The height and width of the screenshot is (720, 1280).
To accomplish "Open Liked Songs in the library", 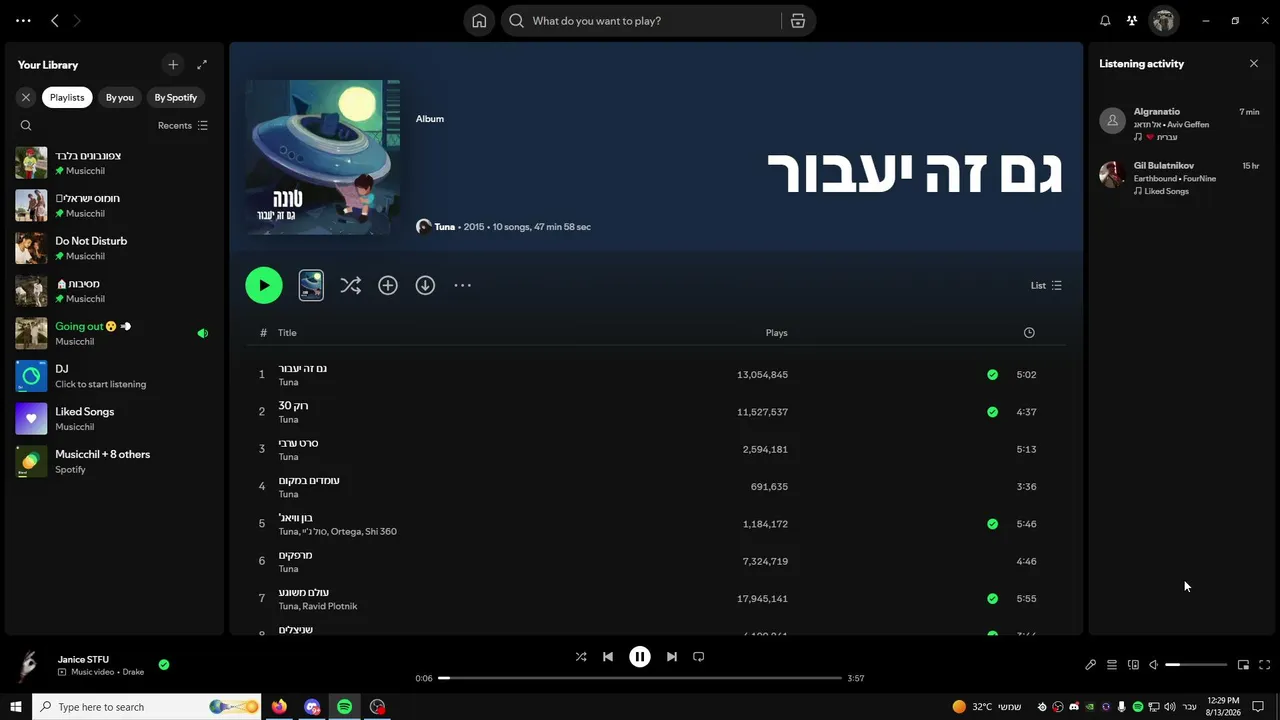I will (114, 418).
